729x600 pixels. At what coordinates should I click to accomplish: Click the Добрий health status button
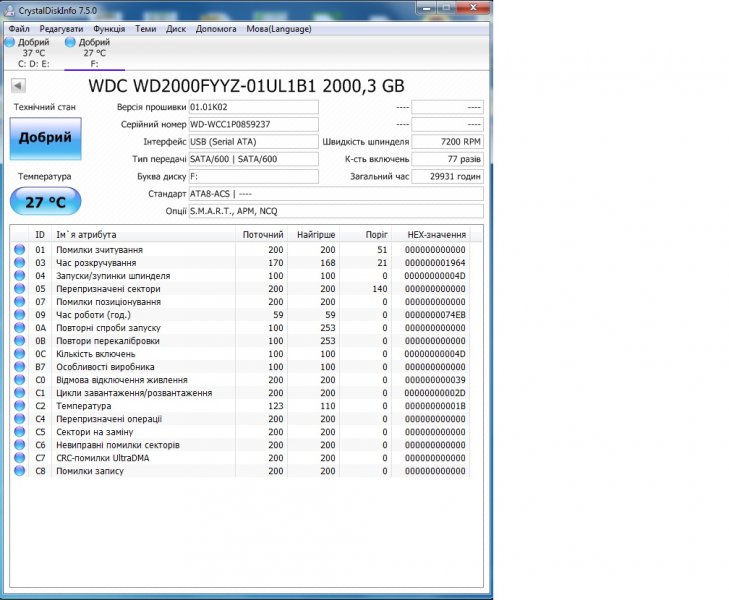(x=45, y=138)
